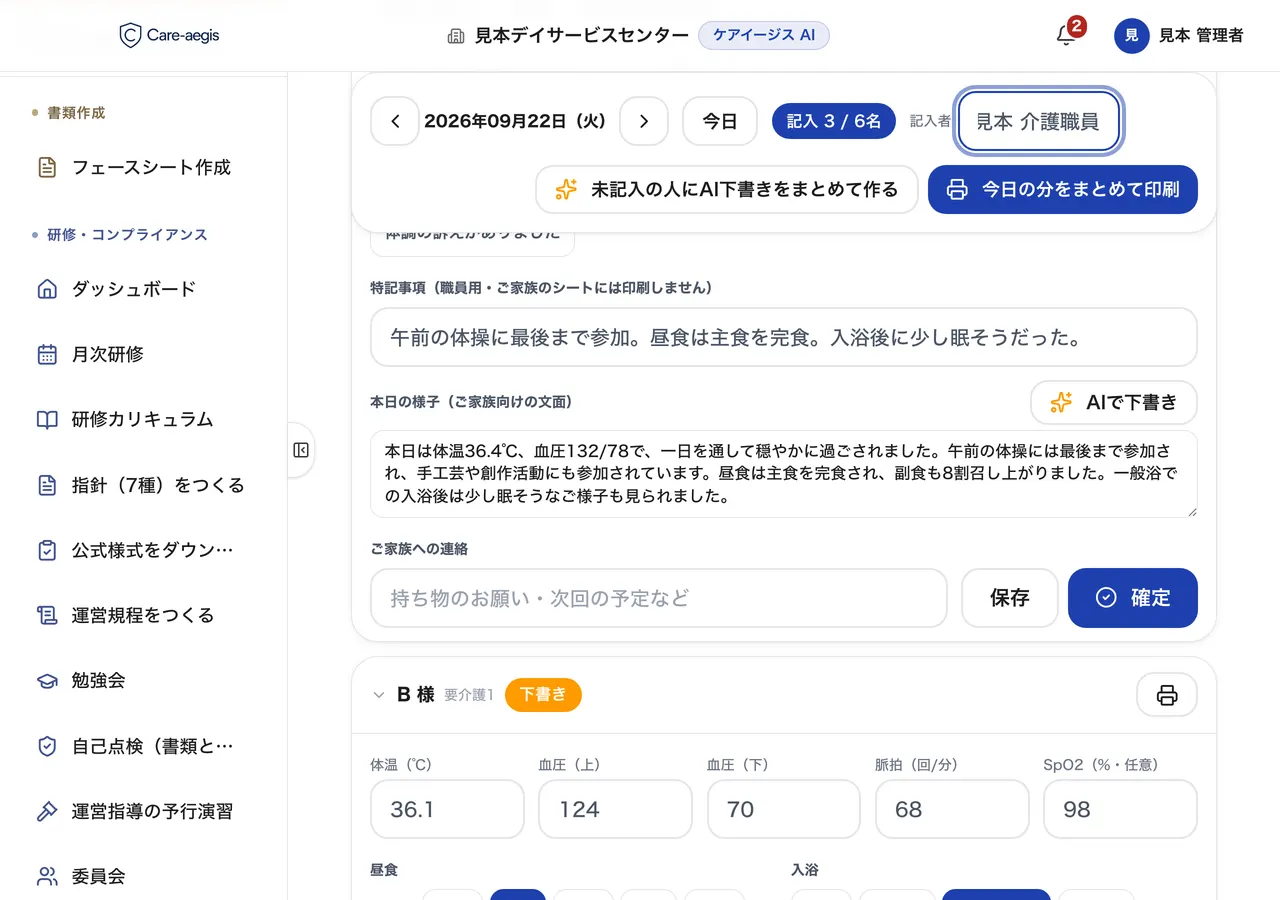Click the 保存 button
The width and height of the screenshot is (1280, 900).
coord(1010,598)
